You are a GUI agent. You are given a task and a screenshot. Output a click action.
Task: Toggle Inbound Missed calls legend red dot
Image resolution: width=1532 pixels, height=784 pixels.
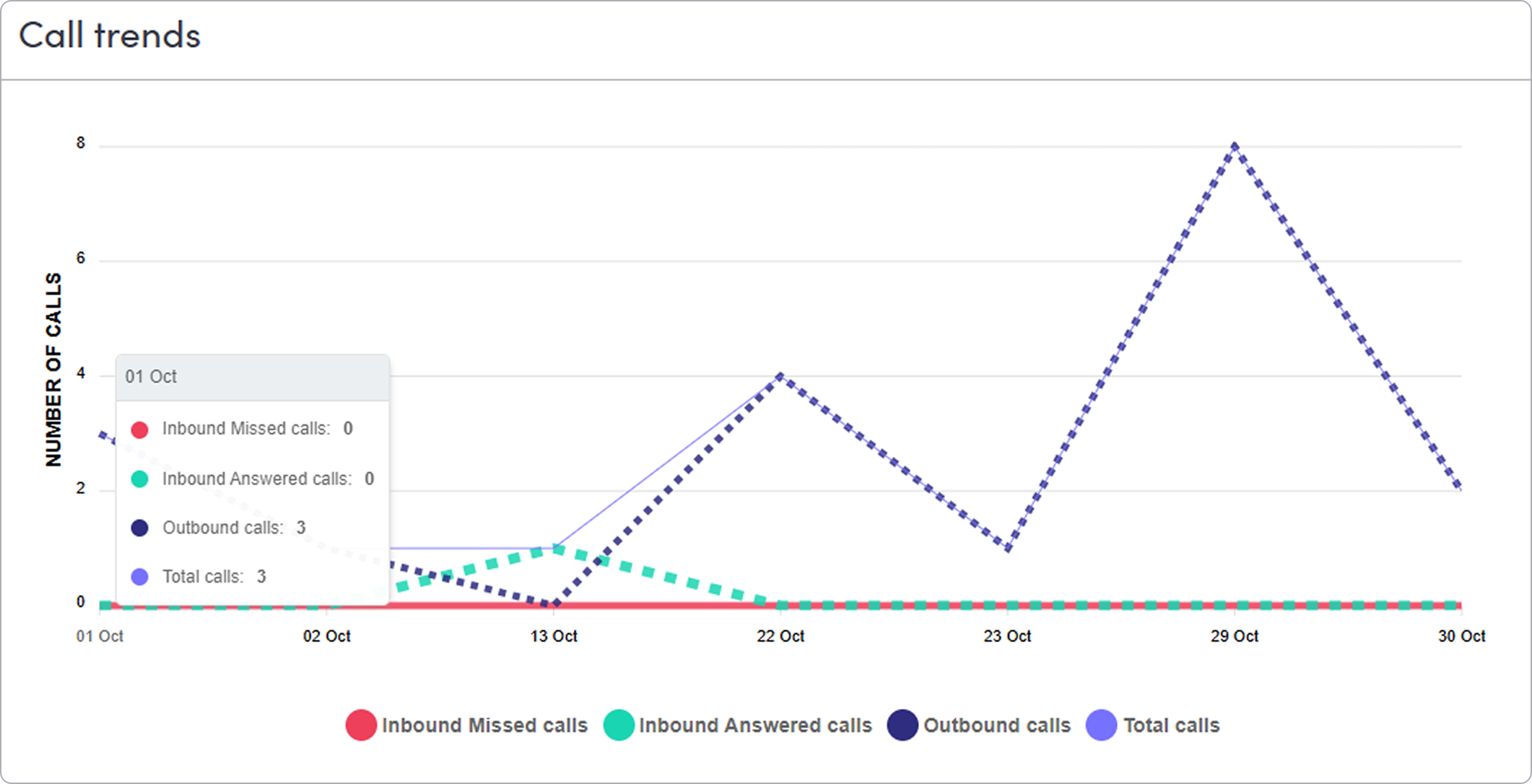[x=361, y=726]
